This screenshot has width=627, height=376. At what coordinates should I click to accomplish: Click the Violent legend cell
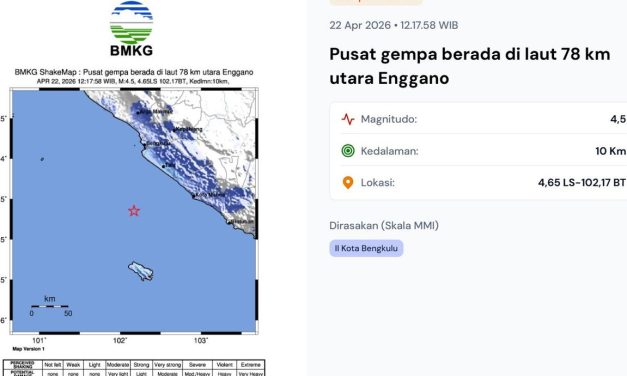224,365
